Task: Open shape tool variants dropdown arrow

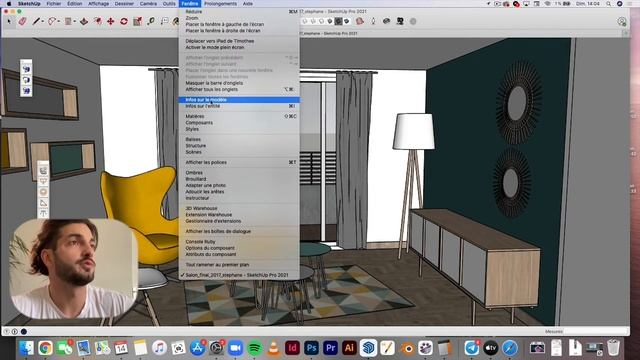Action: pos(75,22)
